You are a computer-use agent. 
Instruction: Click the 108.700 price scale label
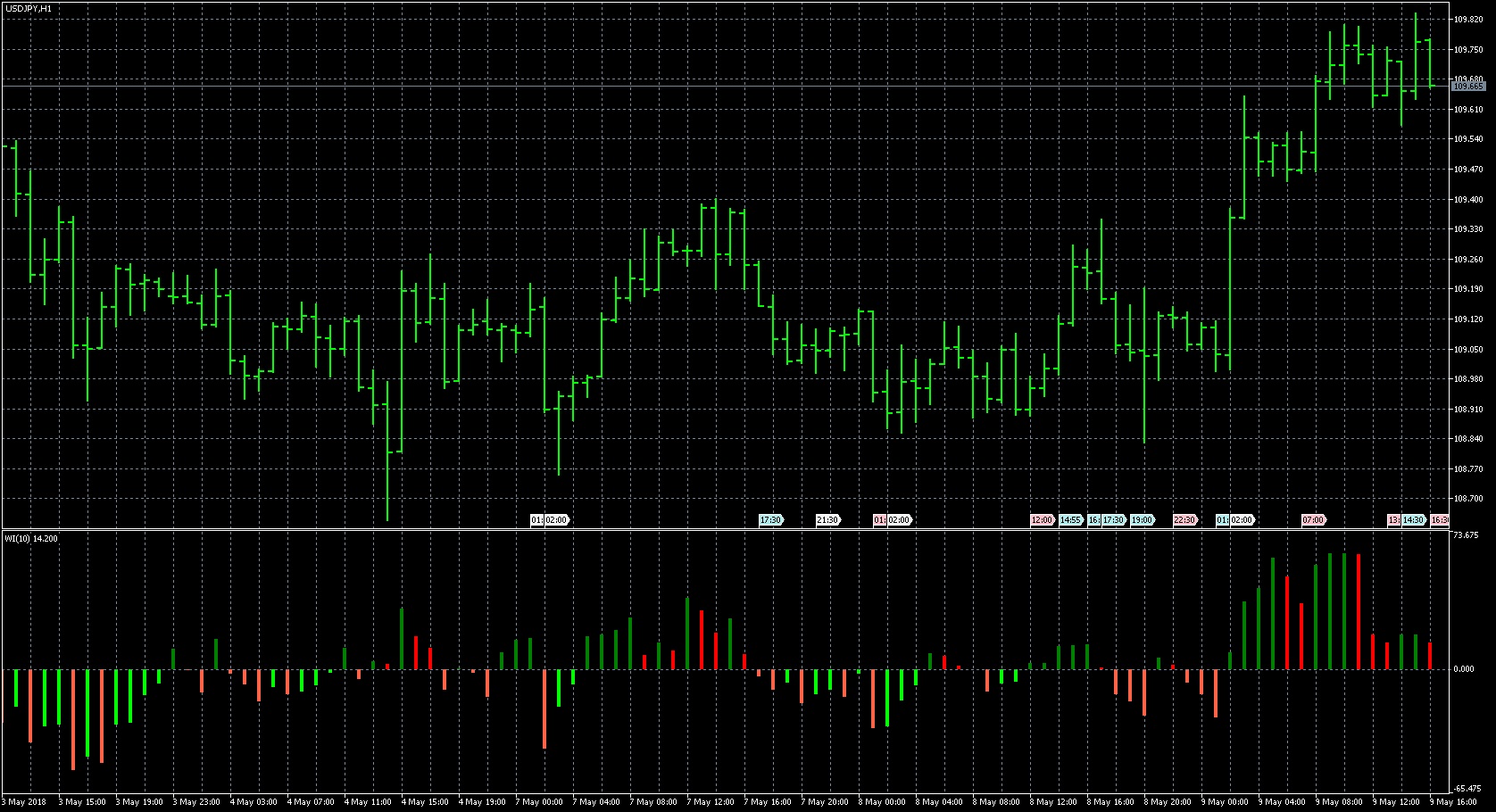1468,499
